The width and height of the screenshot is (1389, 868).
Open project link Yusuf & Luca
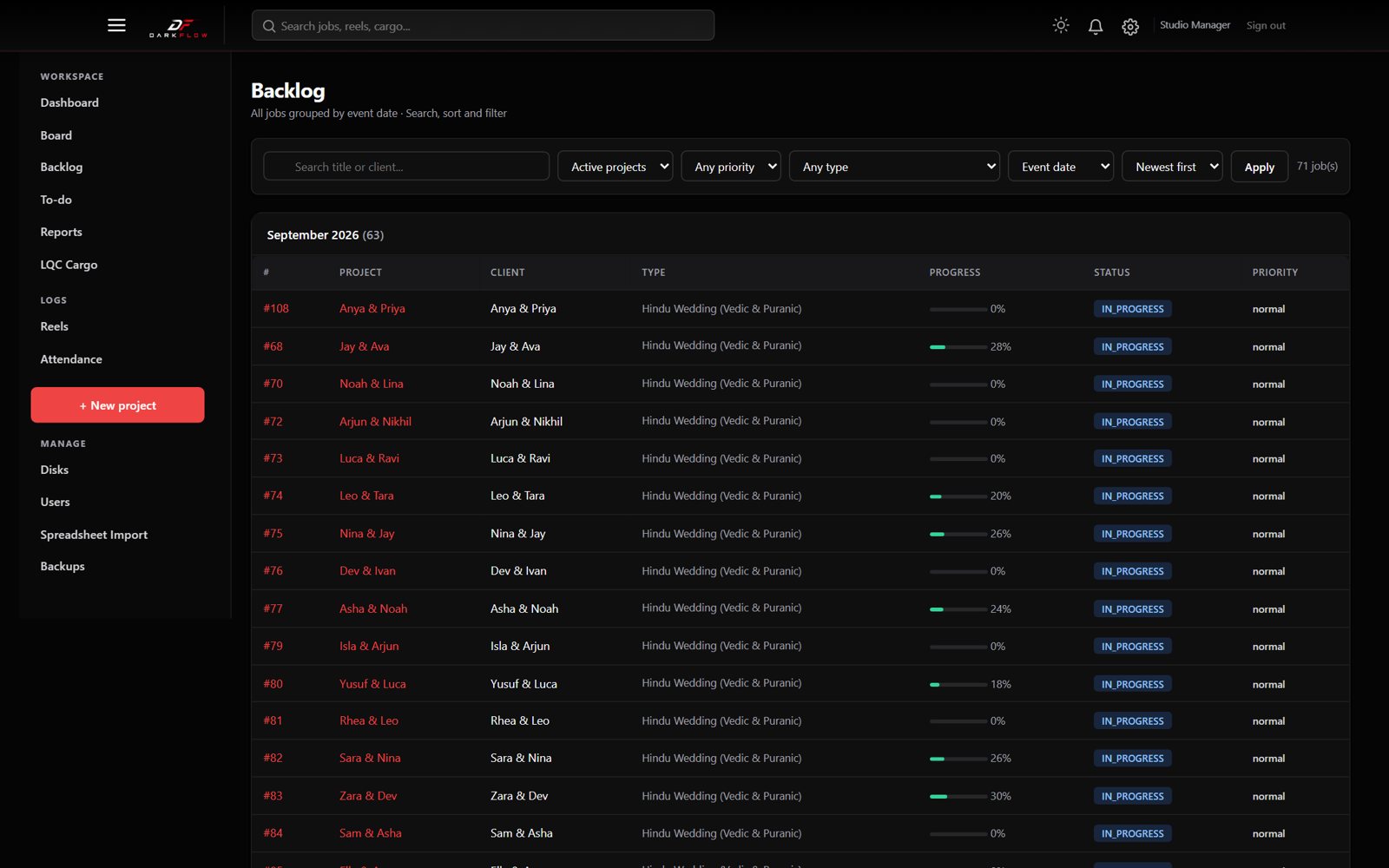coord(372,684)
